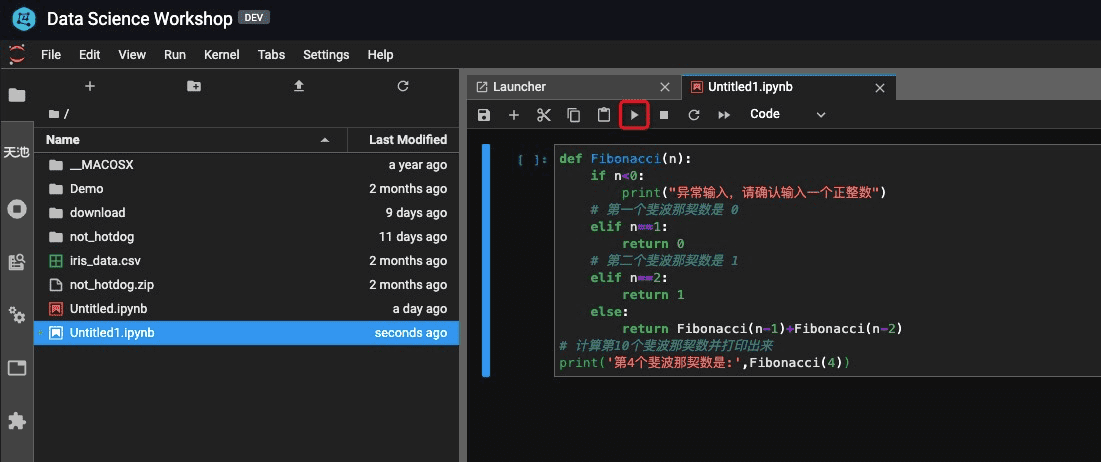Open the Run menu
Screen dimensions: 1101x462
coord(175,55)
